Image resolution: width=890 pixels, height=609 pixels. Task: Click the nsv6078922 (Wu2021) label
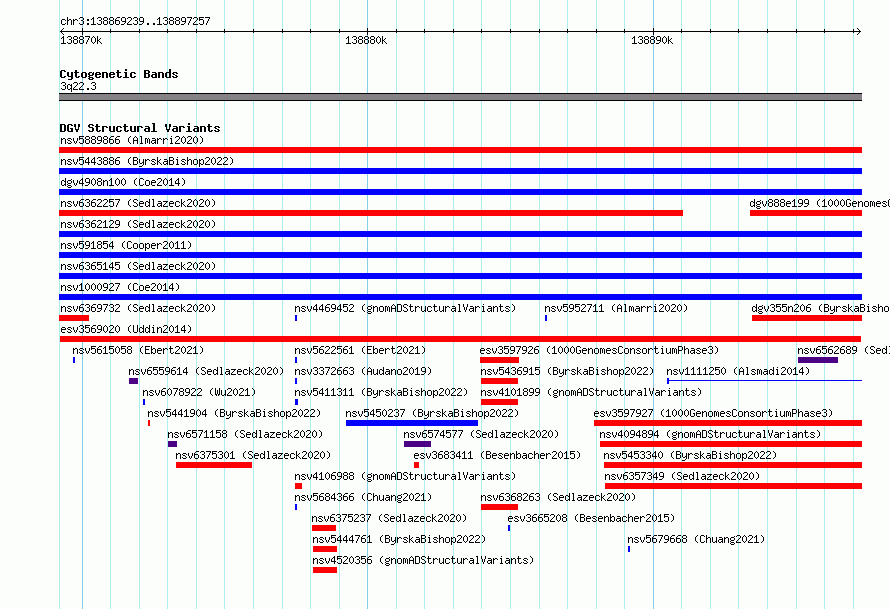199,392
